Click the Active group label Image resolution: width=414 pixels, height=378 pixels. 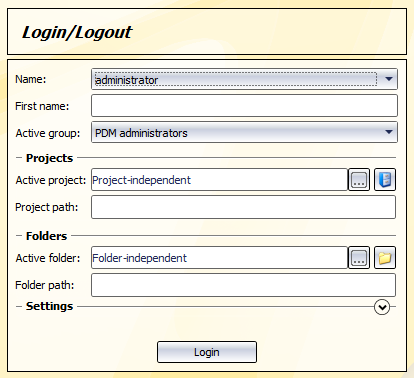tap(48, 133)
